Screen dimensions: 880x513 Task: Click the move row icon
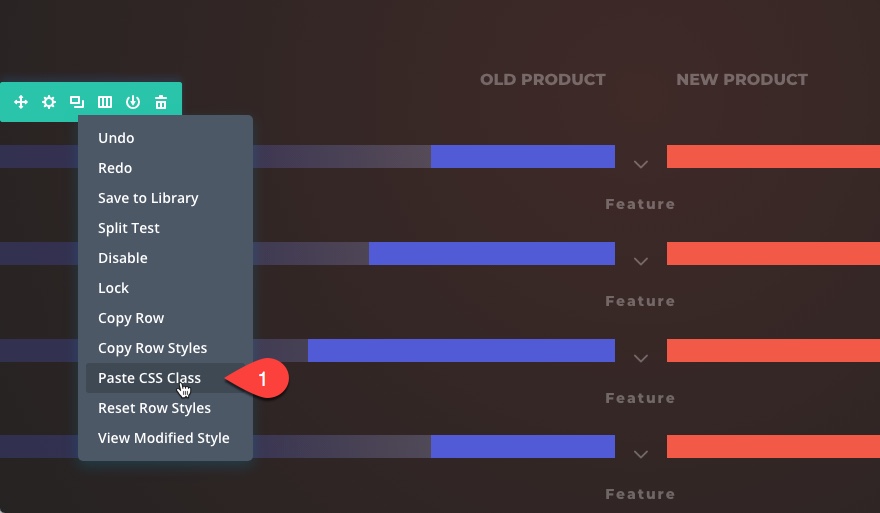tap(20, 102)
